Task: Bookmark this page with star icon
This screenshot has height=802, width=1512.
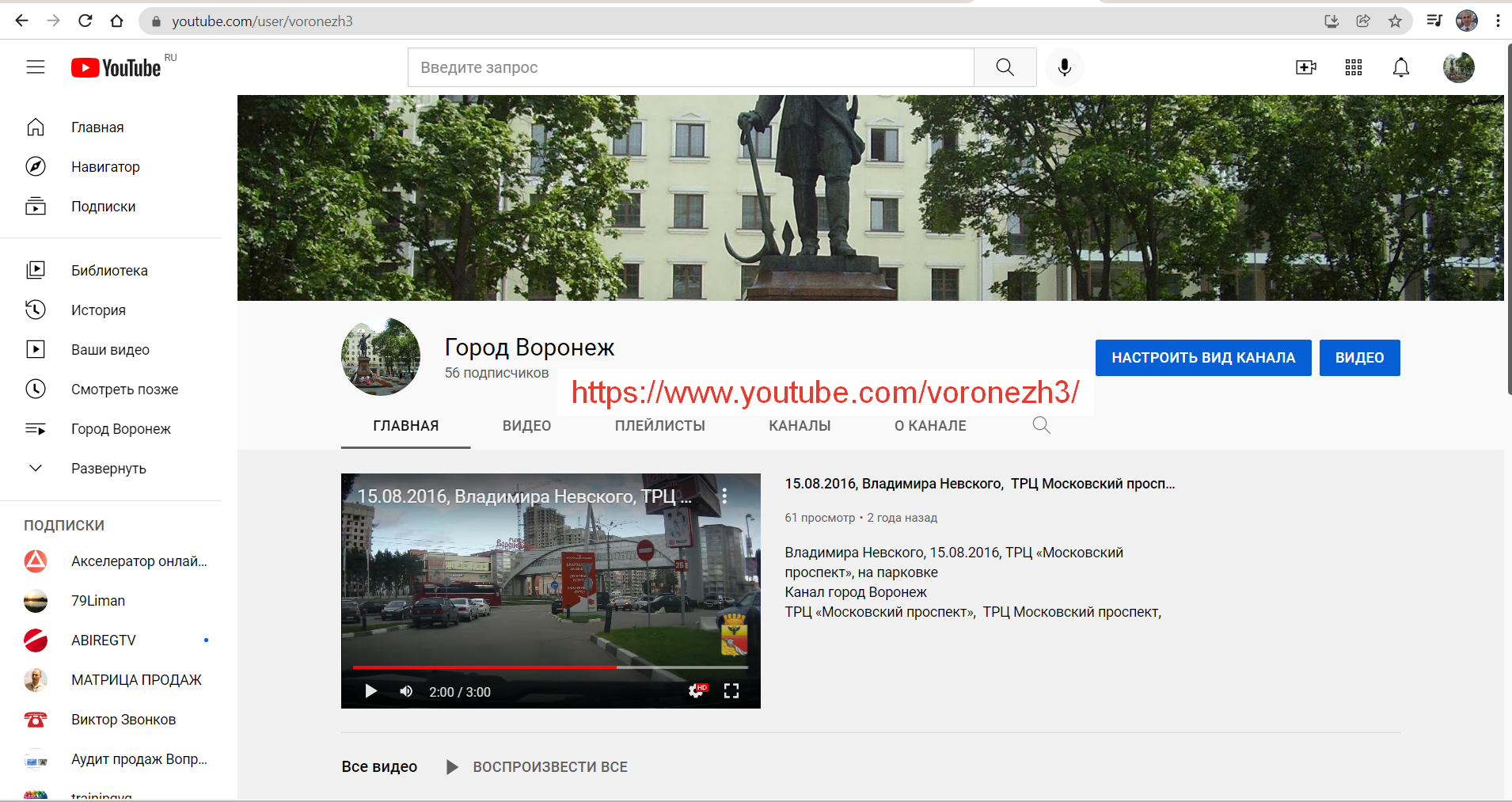Action: click(x=1395, y=21)
